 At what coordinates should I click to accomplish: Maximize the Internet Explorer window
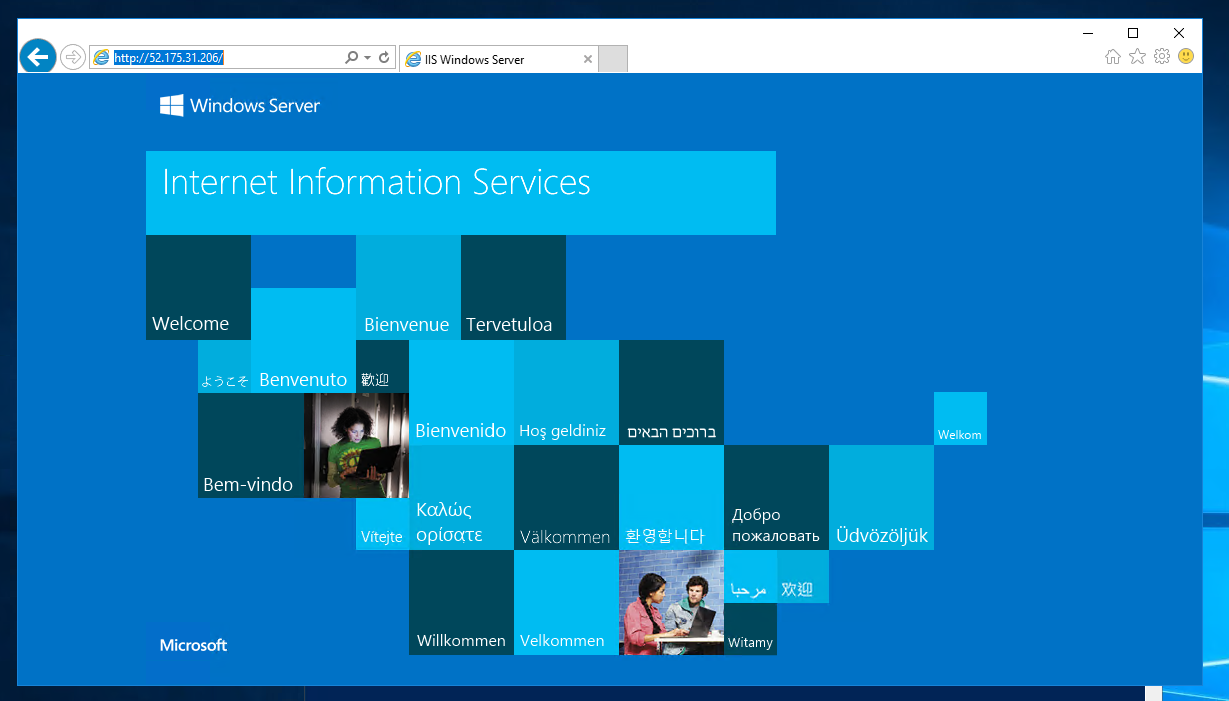[1133, 33]
